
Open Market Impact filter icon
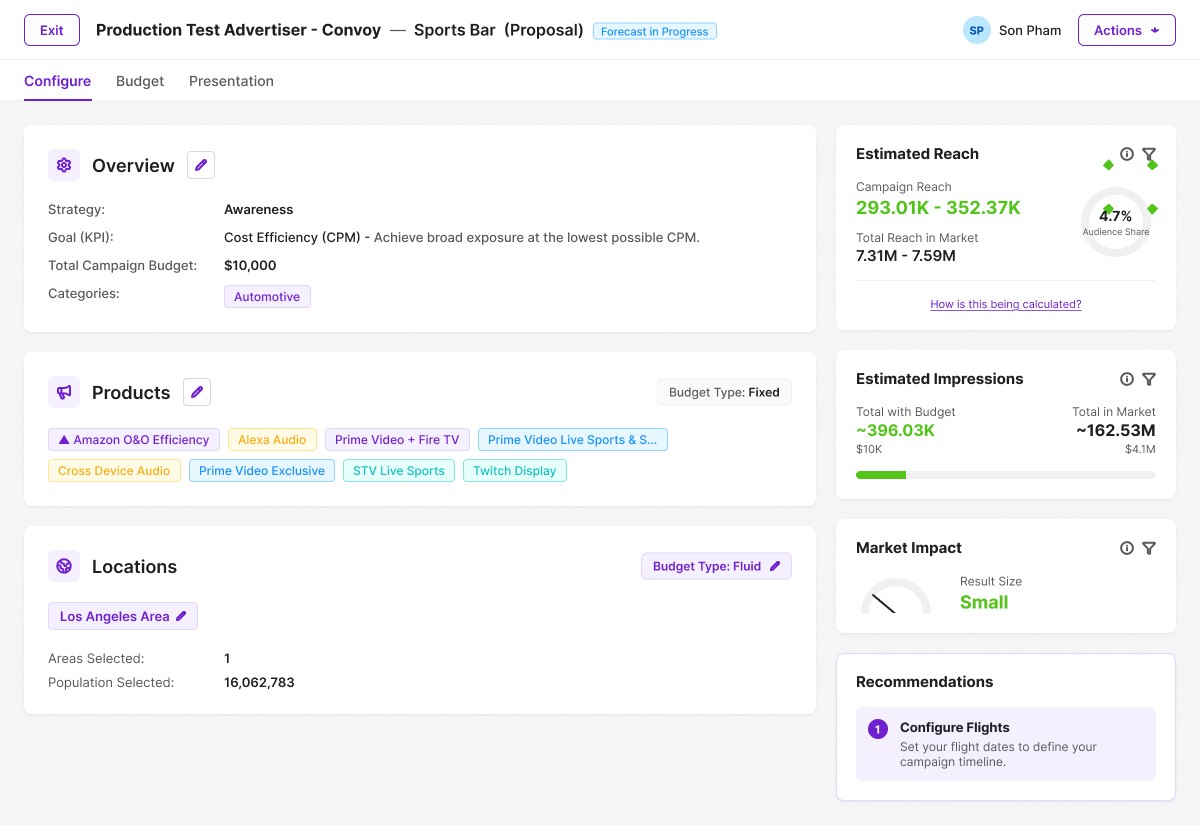pos(1149,548)
